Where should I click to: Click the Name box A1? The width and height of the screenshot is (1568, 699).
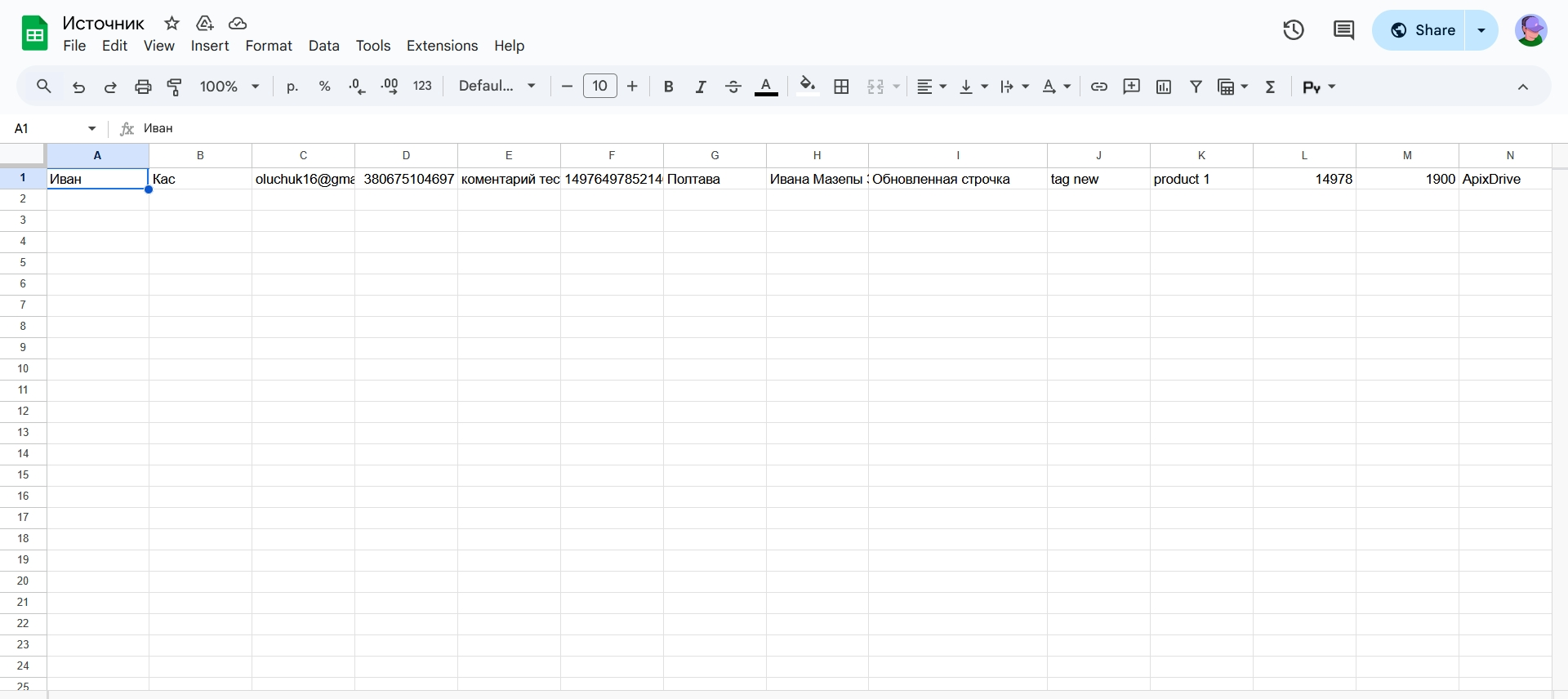point(56,128)
